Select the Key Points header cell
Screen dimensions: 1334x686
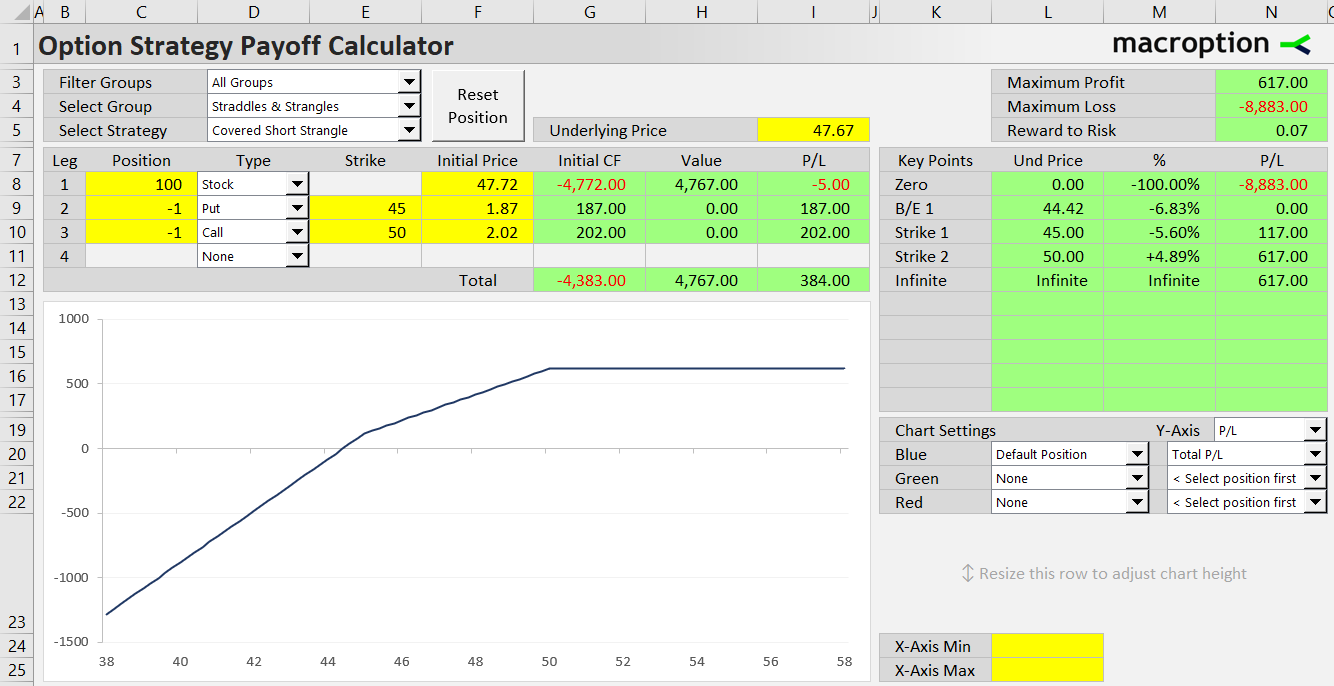click(x=935, y=160)
